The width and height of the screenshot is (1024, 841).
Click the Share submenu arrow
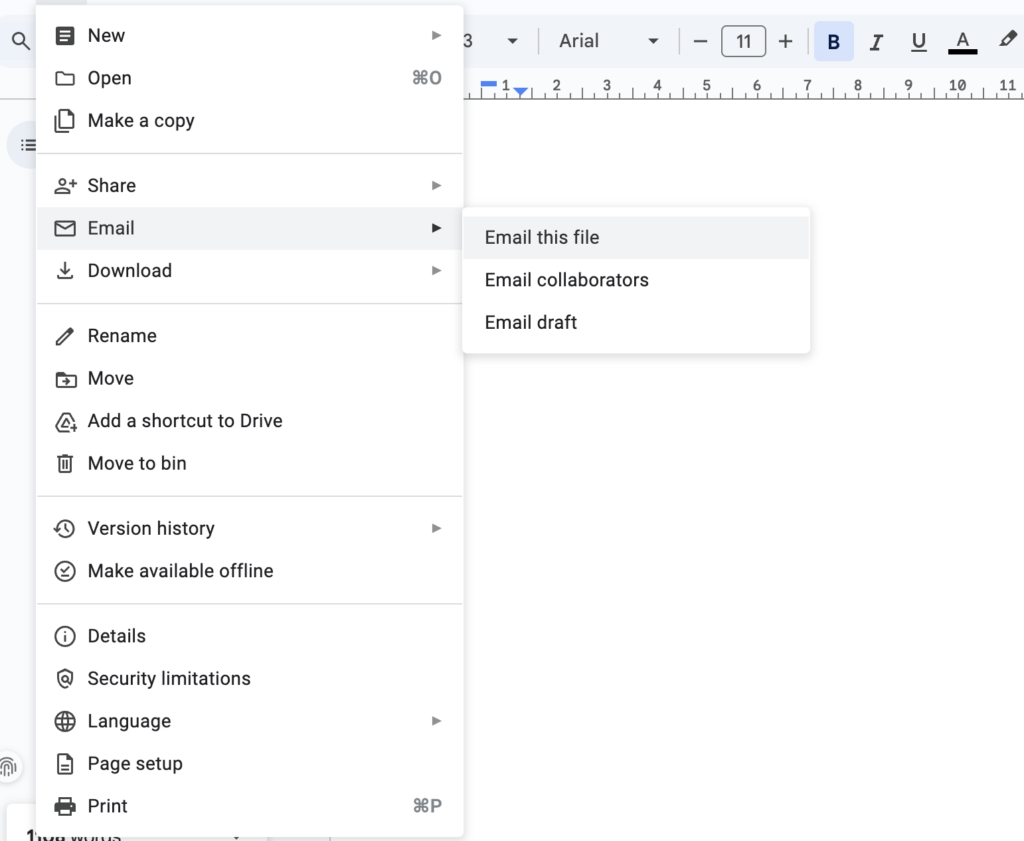tap(436, 186)
